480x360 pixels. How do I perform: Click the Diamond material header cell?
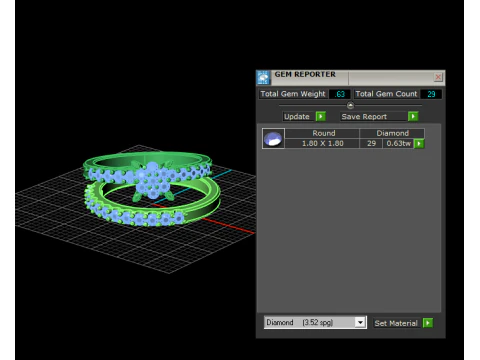pyautogui.click(x=392, y=133)
